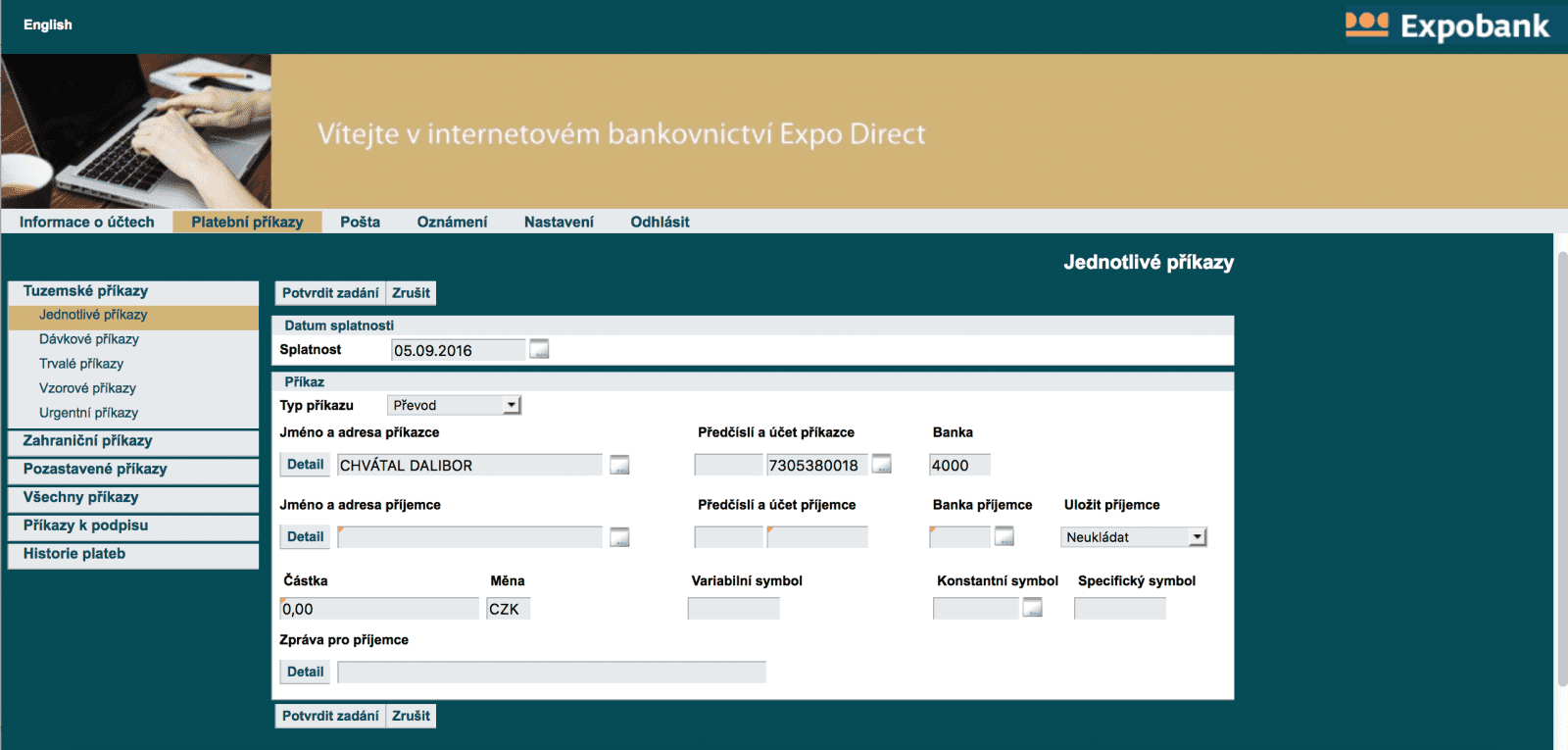Viewport: 1568px width, 750px height.
Task: Focus the příkazce account prefix field
Action: click(x=728, y=465)
